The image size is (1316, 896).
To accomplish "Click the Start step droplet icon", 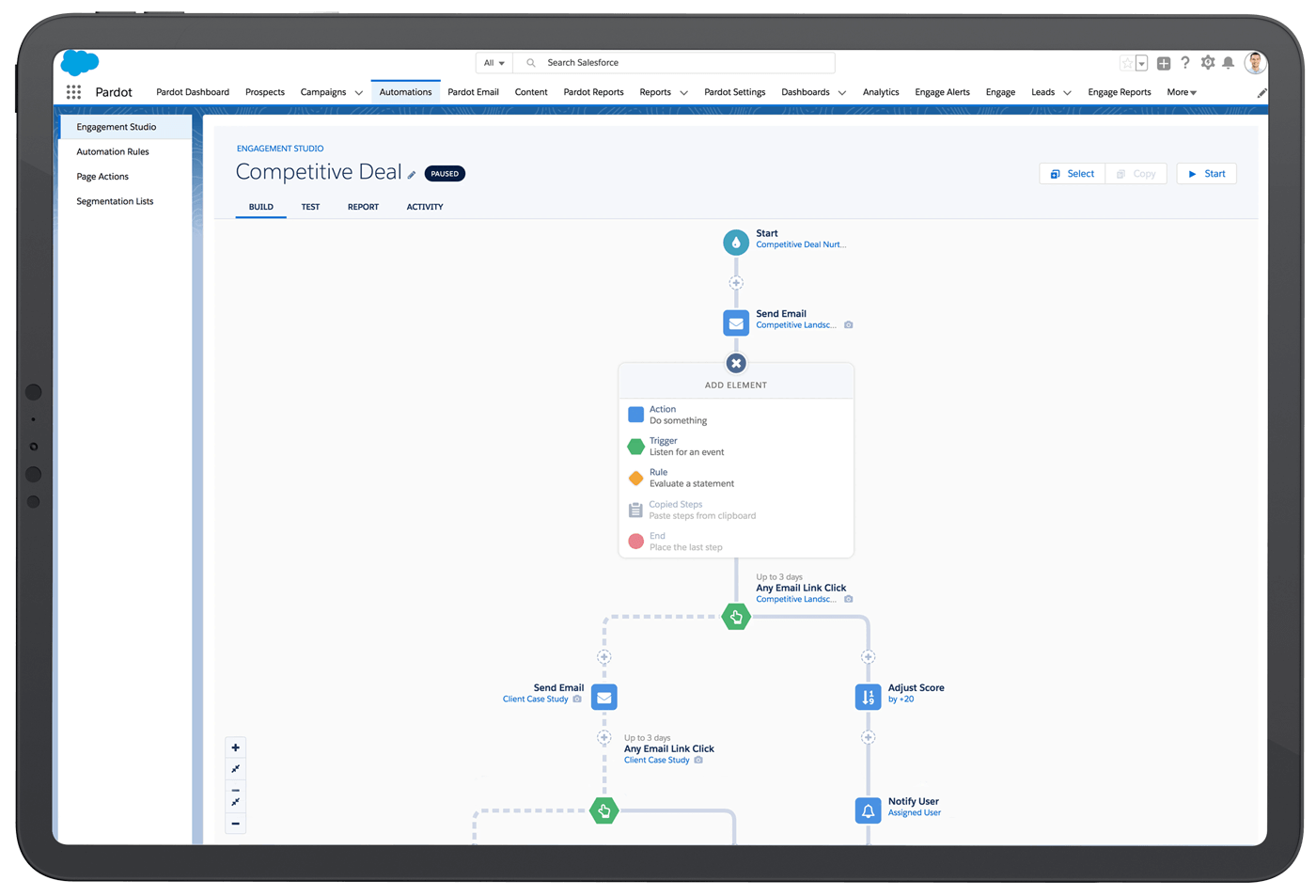I will [736, 243].
